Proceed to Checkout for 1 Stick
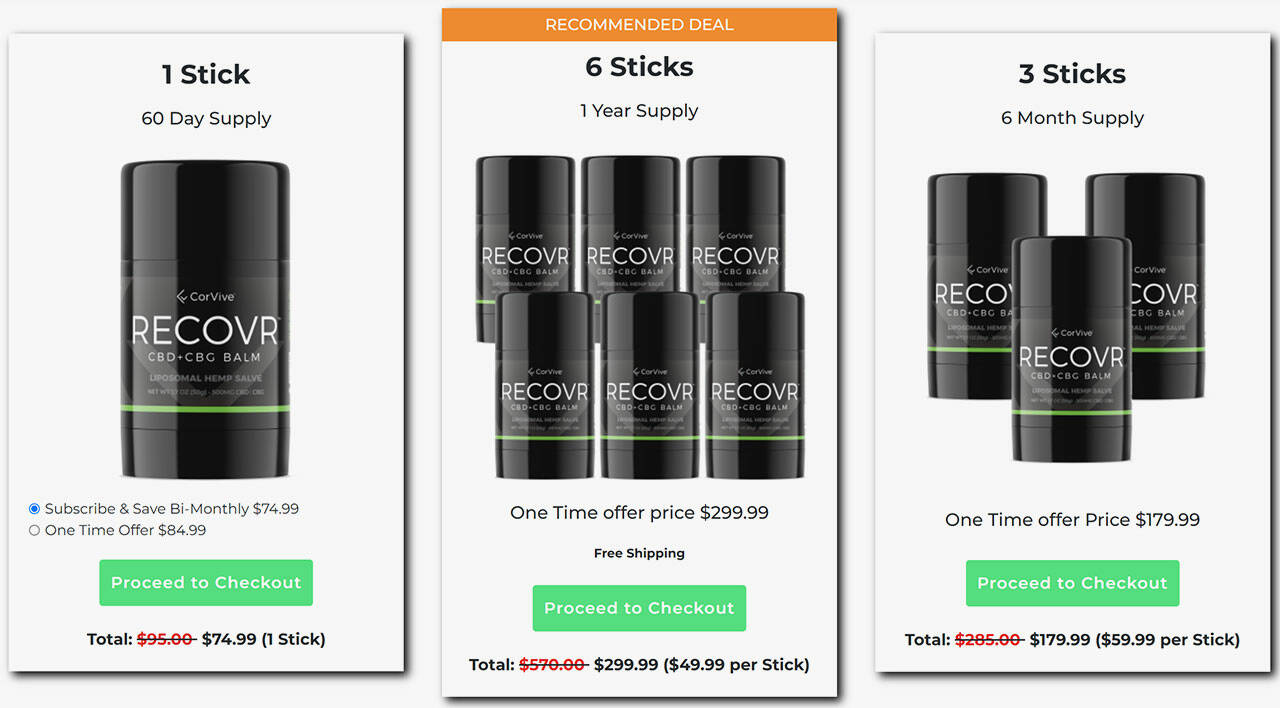The image size is (1280, 708). (206, 583)
